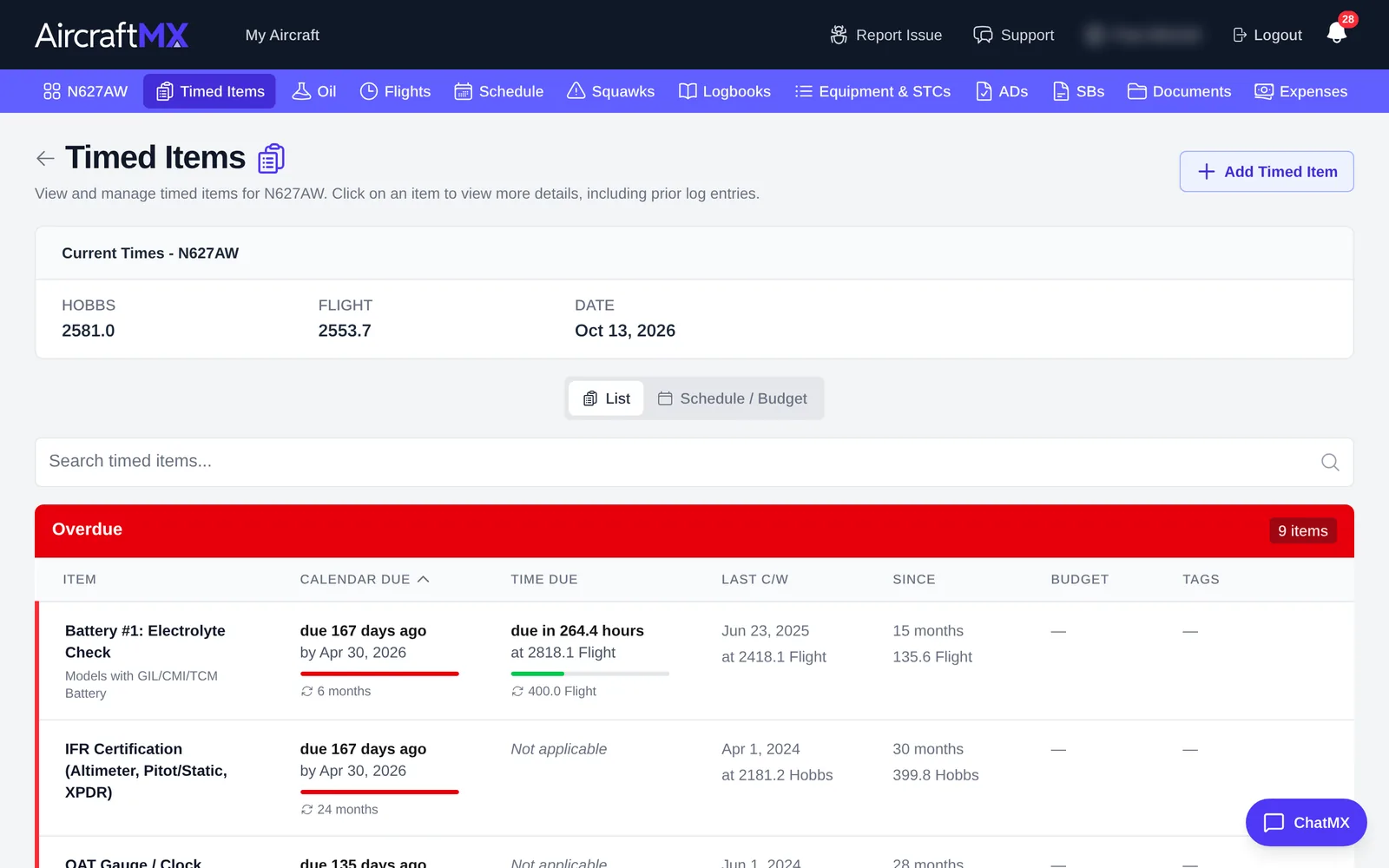Go back using the left arrow
This screenshot has height=868, width=1389.
point(45,158)
